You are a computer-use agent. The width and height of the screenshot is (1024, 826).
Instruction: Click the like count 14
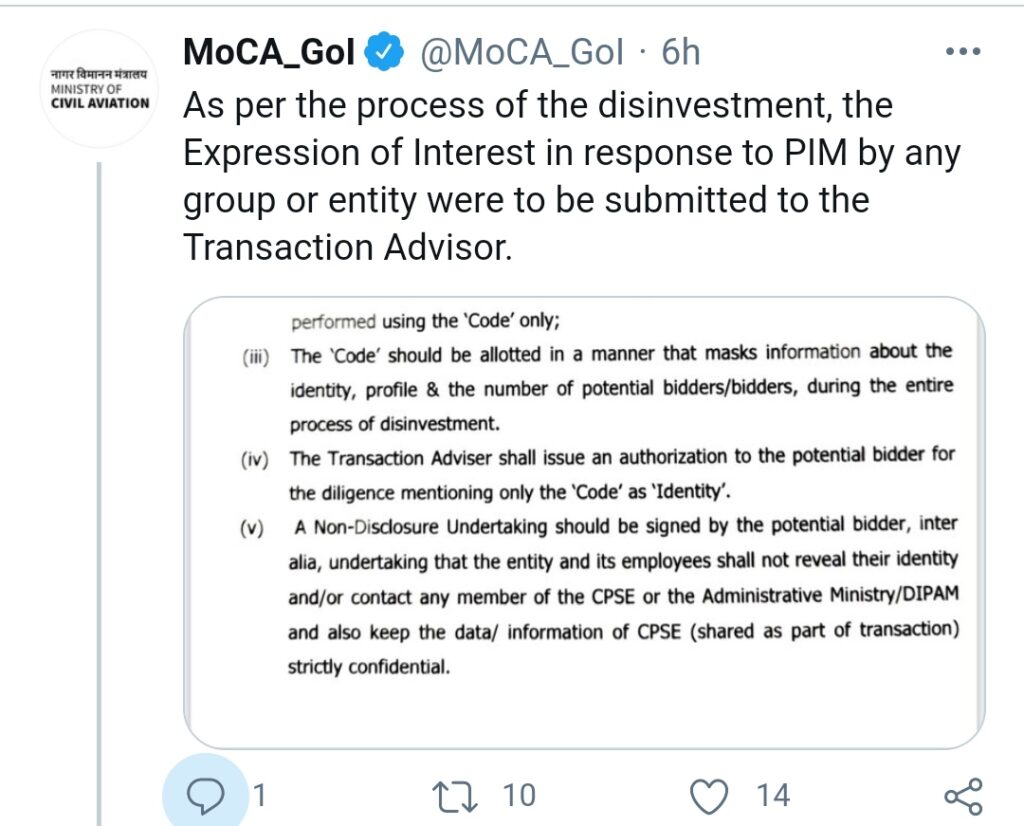click(x=773, y=796)
